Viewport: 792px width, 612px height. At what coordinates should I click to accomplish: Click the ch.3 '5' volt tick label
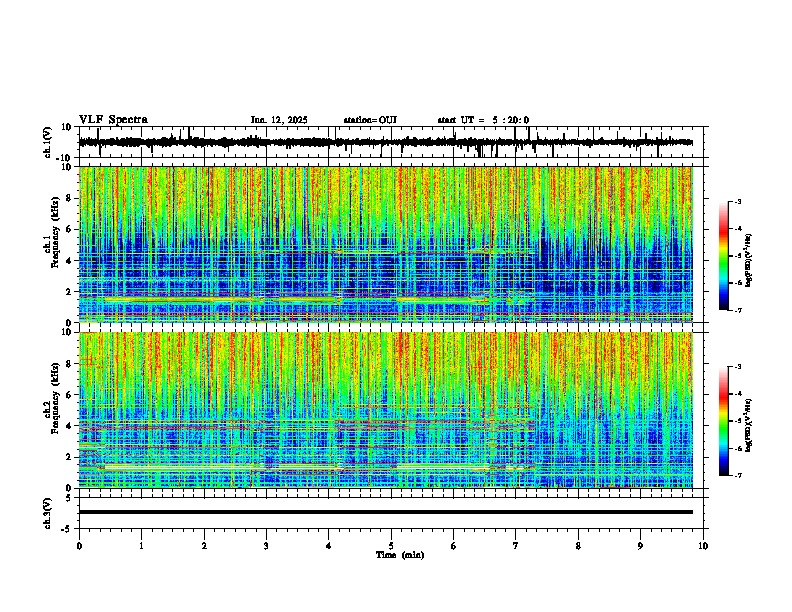click(70, 498)
